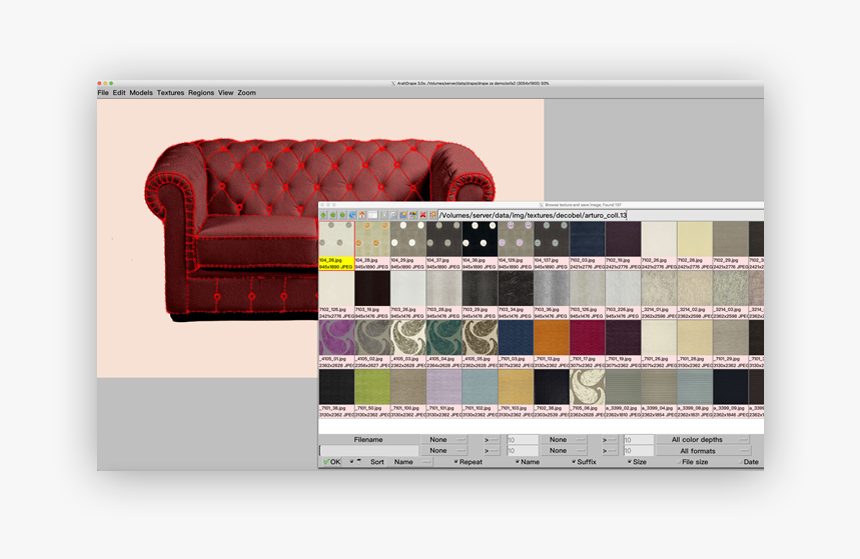
Task: Select the _7101_103.jpg gold texture
Action: pyautogui.click(x=516, y=387)
